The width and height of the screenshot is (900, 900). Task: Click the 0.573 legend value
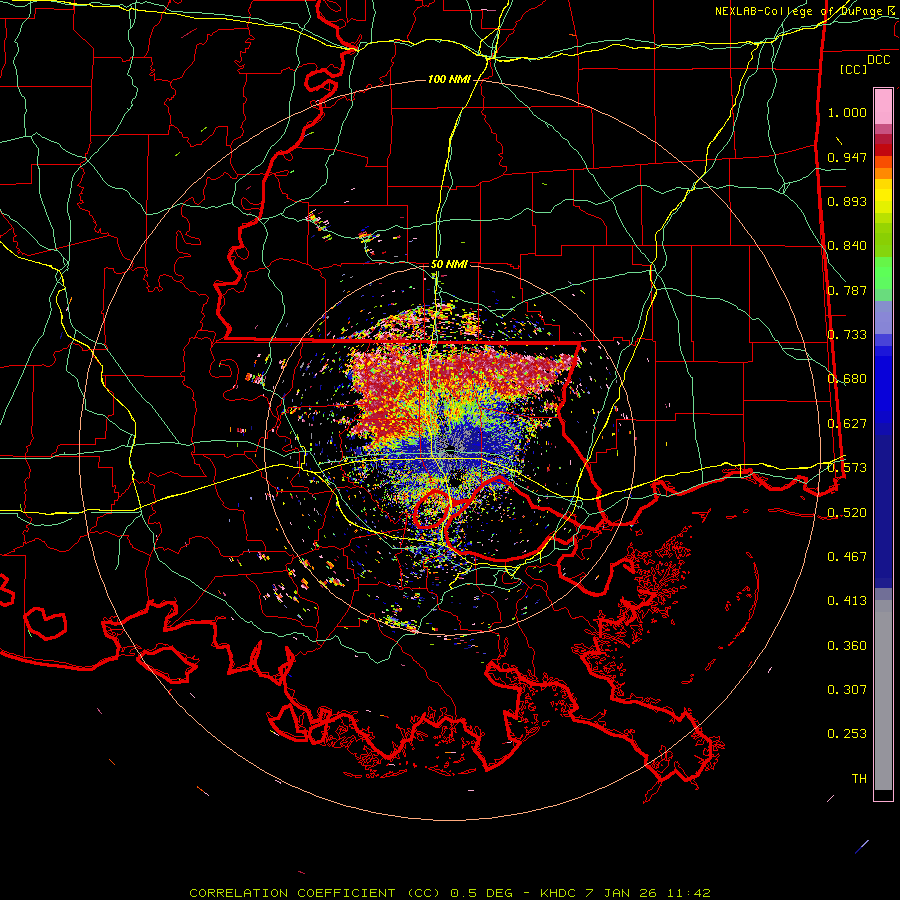tap(847, 468)
